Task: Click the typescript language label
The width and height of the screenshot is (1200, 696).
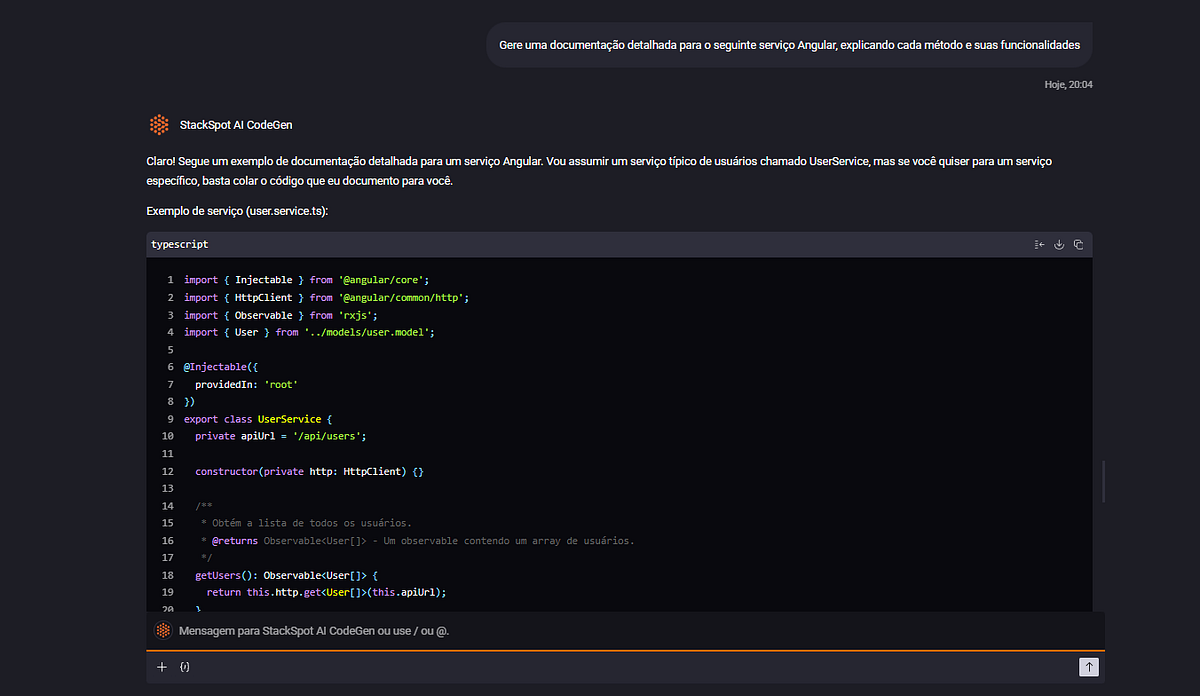Action: (x=179, y=244)
